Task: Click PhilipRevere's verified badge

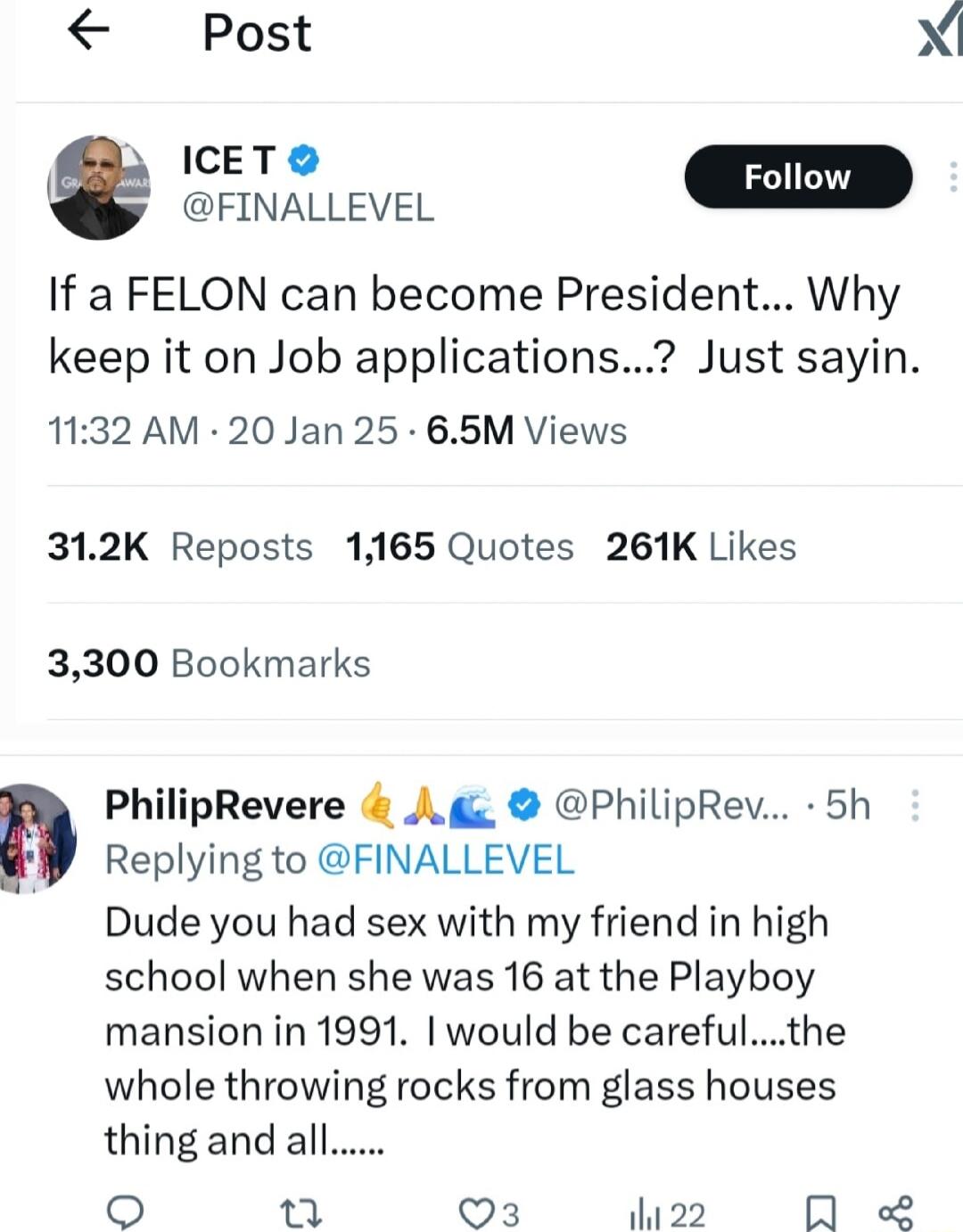Action: [x=525, y=804]
